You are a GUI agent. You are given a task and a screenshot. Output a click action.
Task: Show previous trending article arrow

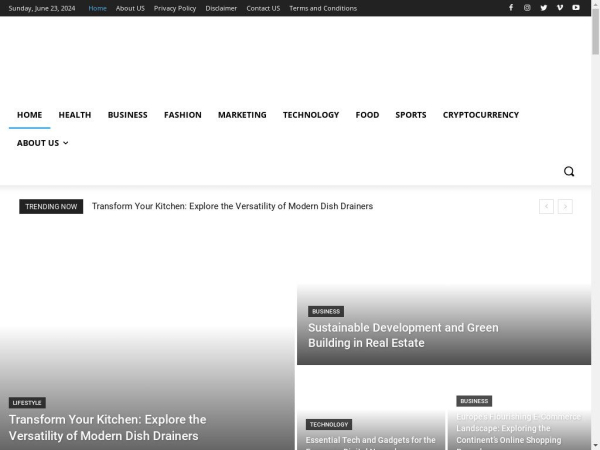point(546,207)
